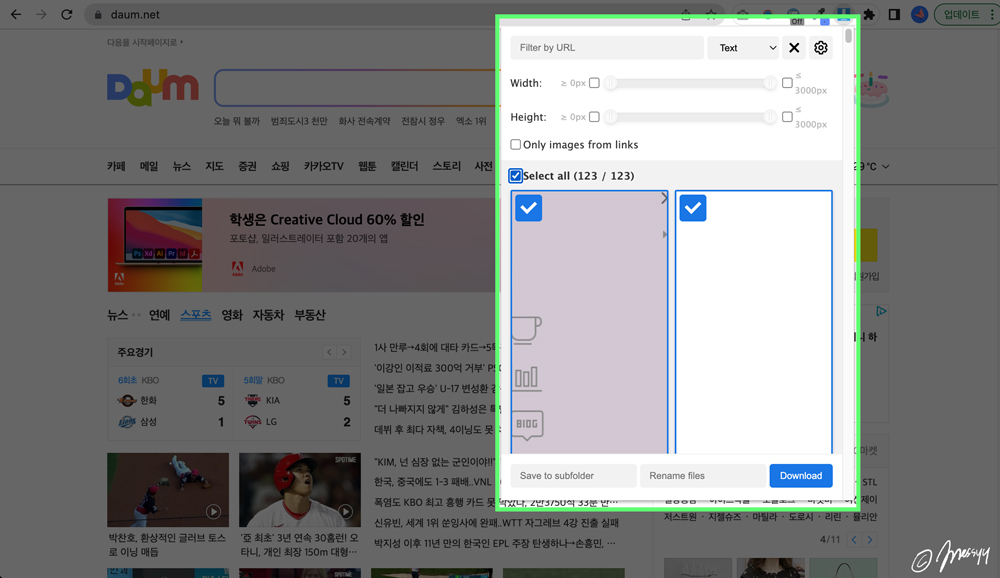Open the Chrome extensions puzzle icon
1000x578 pixels.
point(871,14)
